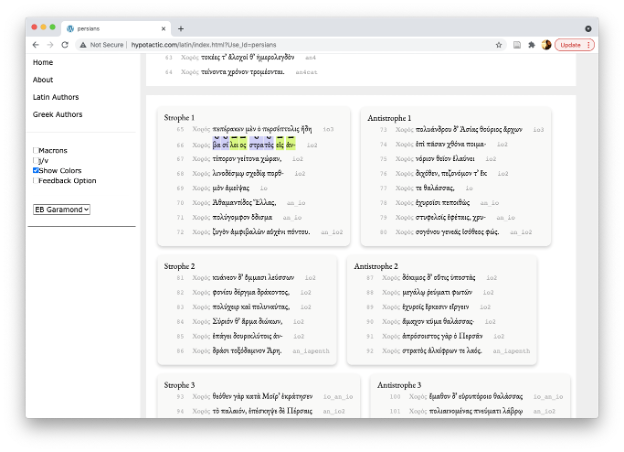Close the persians tab
The image size is (624, 452).
(163, 29)
